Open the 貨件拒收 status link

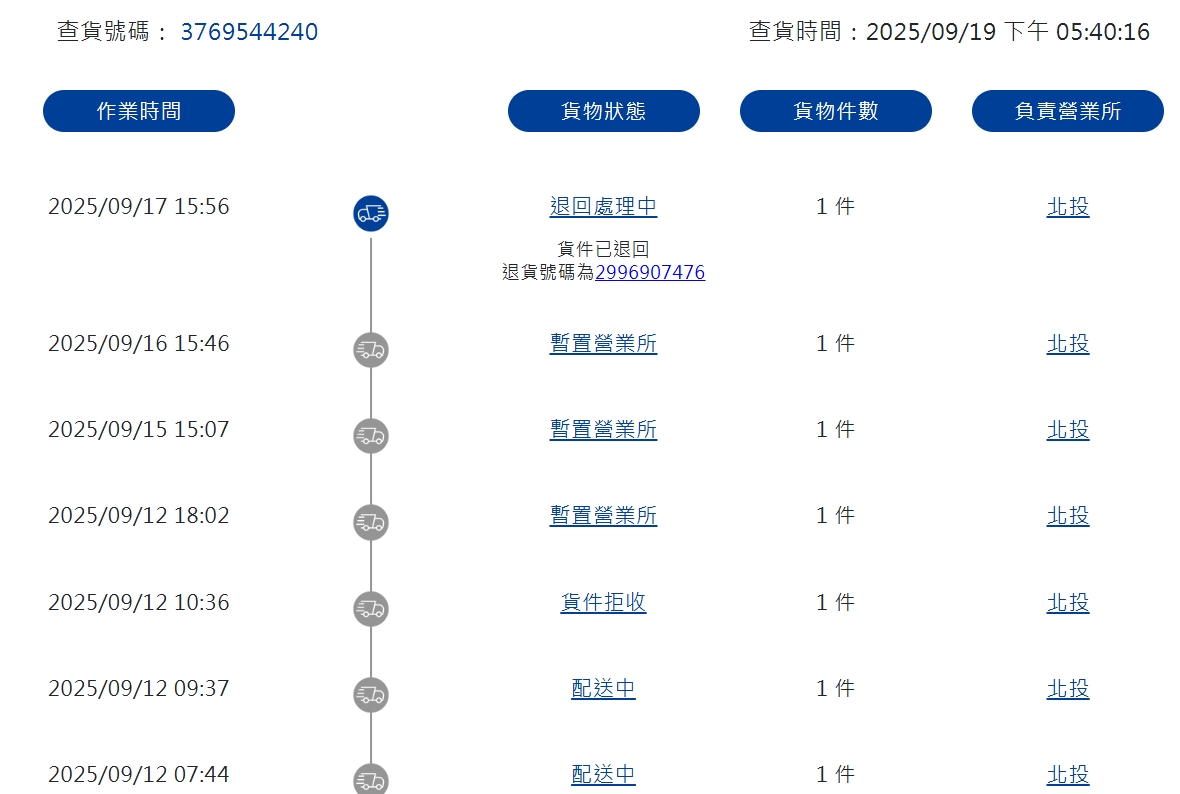click(603, 603)
